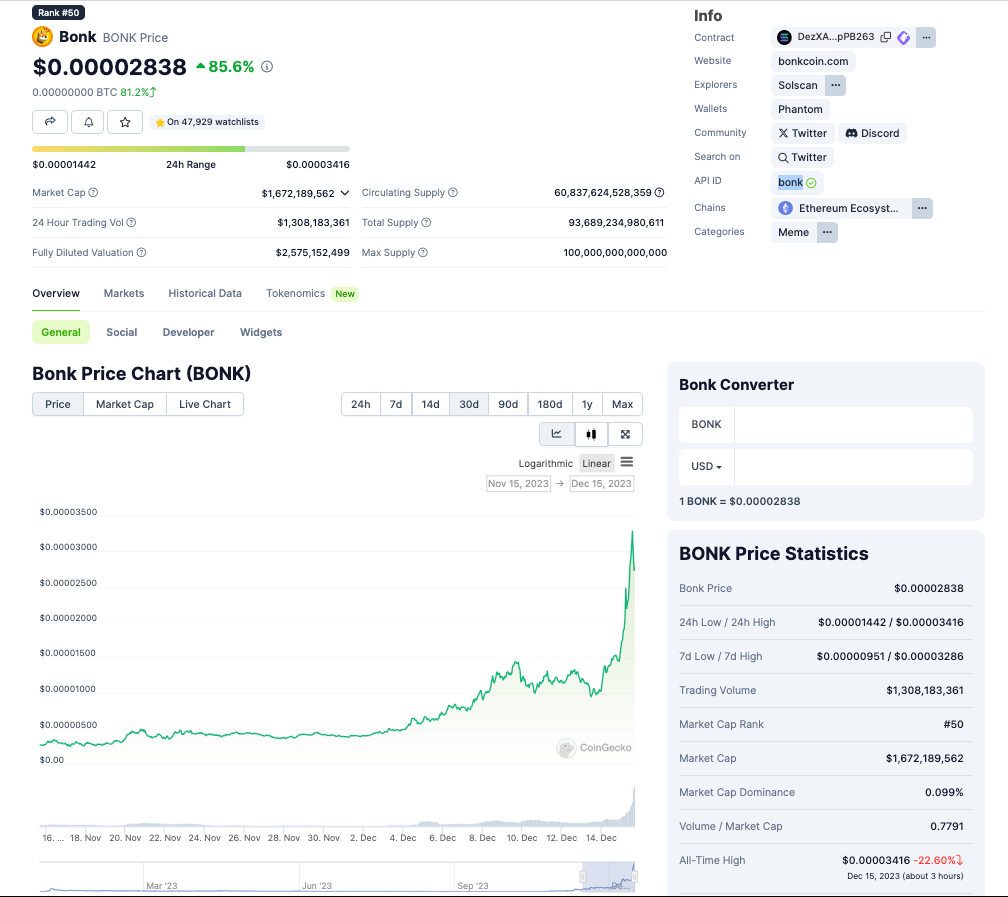Open the Overview tab

[x=56, y=293]
